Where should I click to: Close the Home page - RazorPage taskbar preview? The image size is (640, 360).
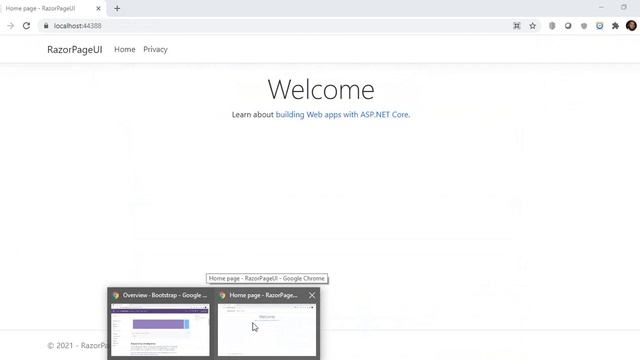pyautogui.click(x=312, y=295)
